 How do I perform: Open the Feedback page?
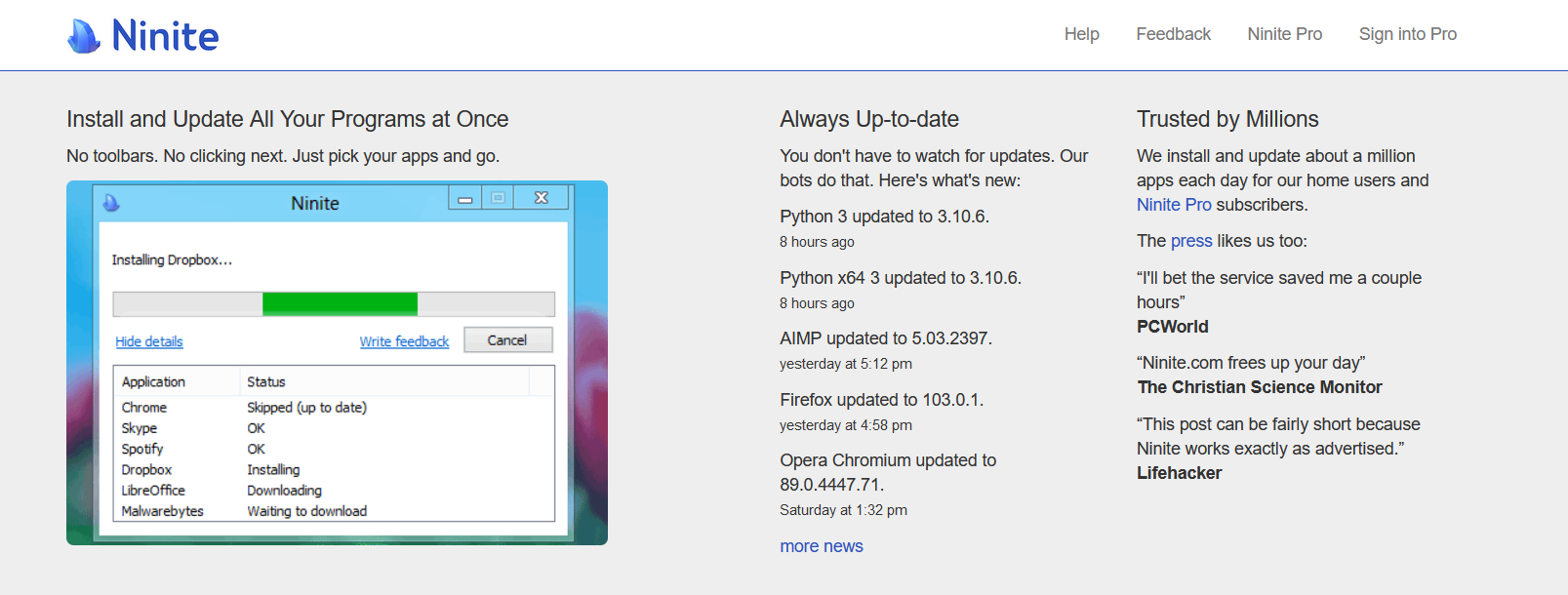coord(1173,34)
